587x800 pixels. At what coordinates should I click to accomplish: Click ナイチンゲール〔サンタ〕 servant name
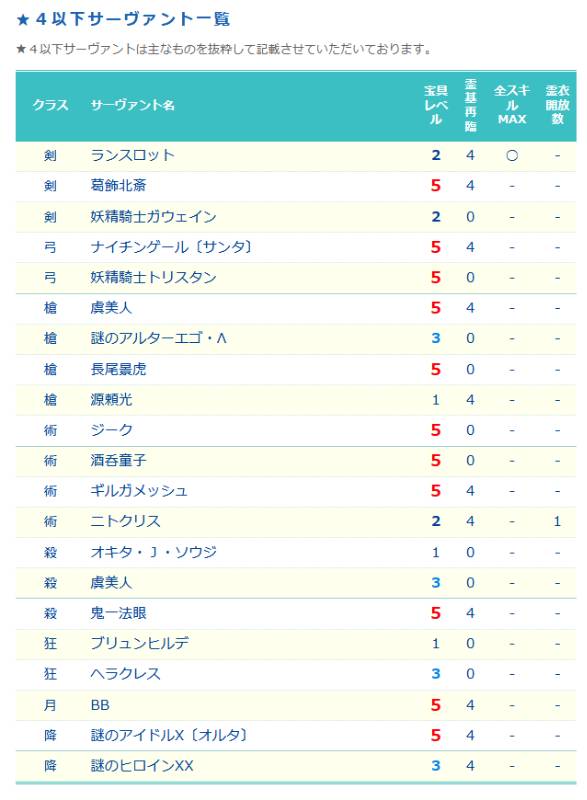[x=171, y=247]
